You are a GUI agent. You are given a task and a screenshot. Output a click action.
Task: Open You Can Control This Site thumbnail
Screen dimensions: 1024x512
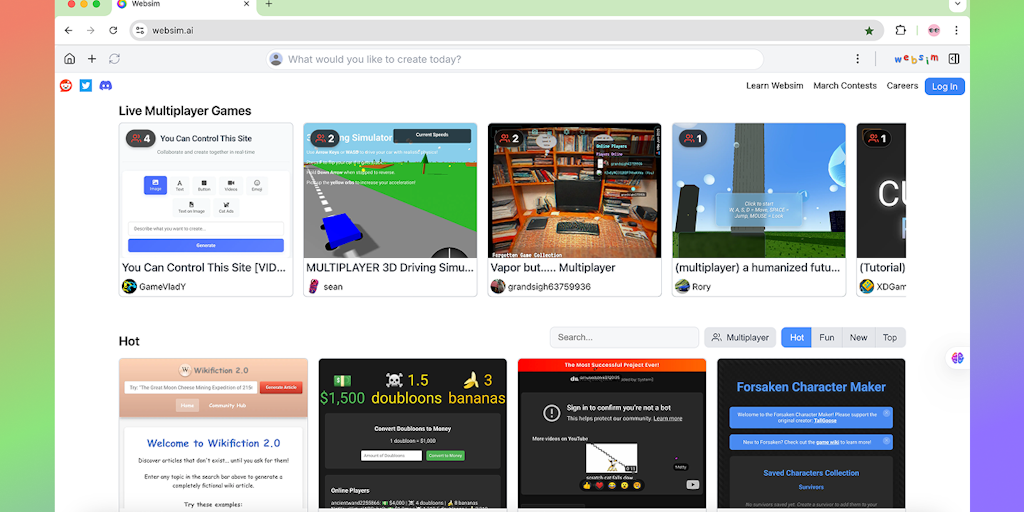(206, 190)
